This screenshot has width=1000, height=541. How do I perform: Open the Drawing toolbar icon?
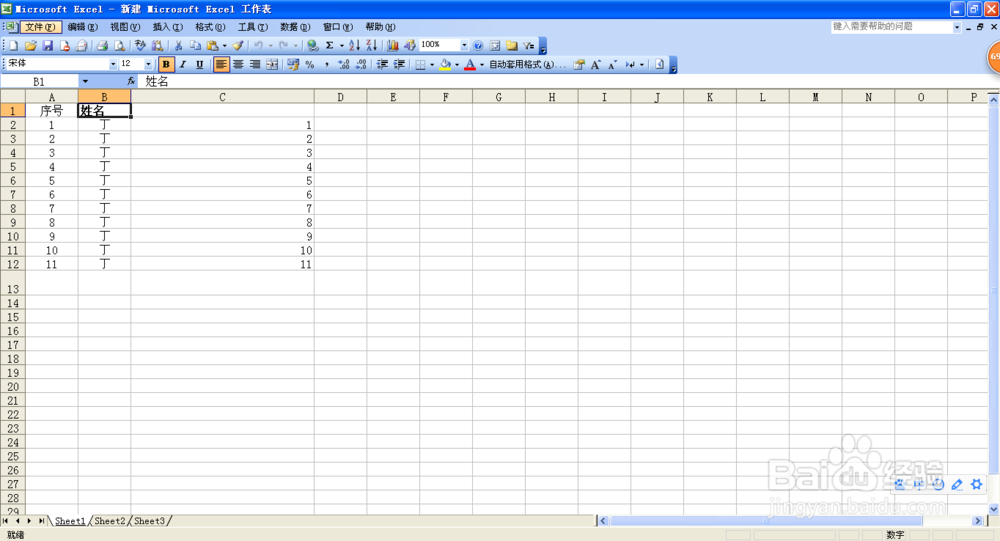pos(410,45)
